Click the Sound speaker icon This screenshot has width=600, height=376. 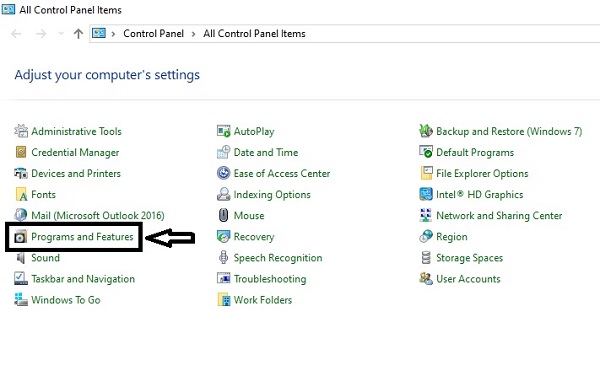click(x=21, y=257)
